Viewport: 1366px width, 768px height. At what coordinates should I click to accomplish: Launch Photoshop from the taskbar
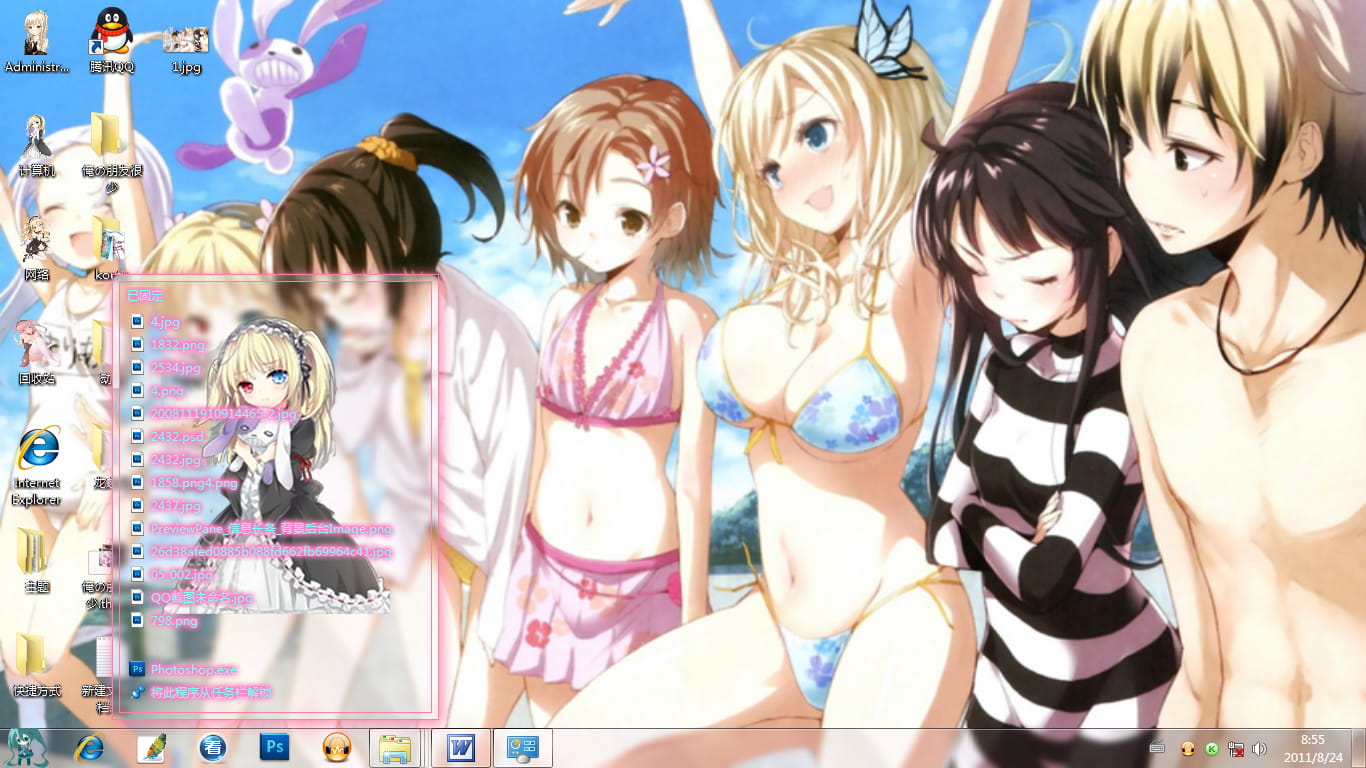pyautogui.click(x=274, y=747)
